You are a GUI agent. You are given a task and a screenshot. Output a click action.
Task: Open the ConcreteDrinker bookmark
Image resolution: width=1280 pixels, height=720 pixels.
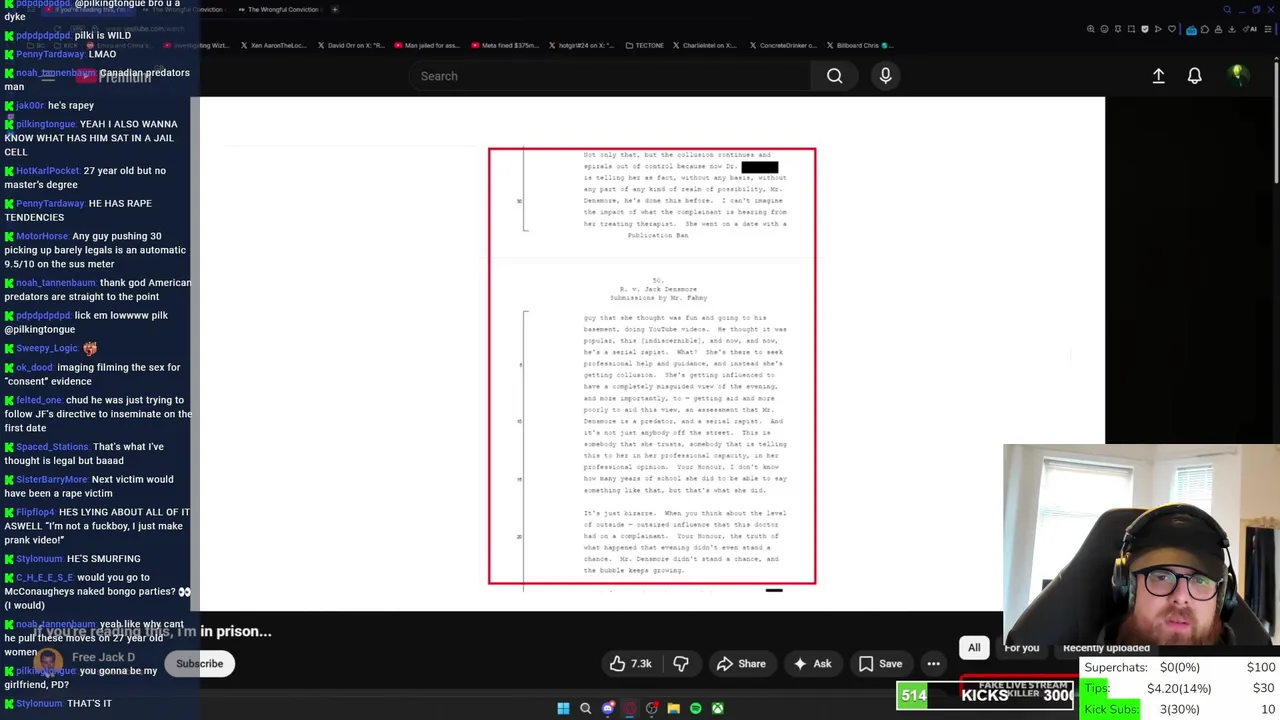click(783, 45)
